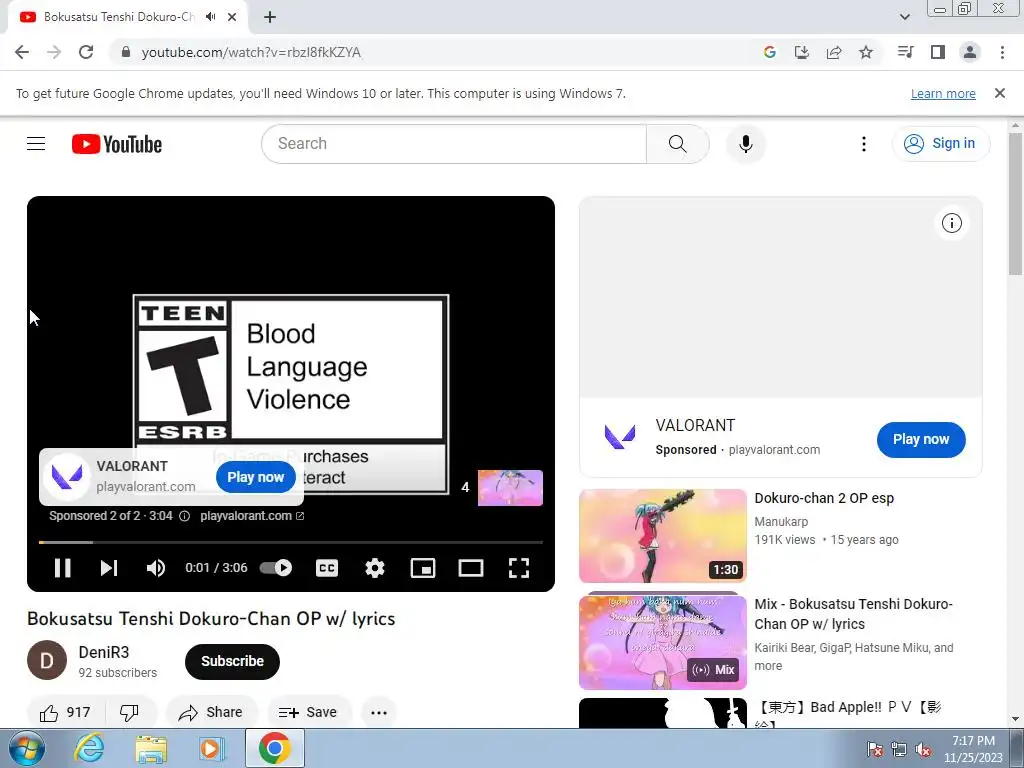
Task: Select the Bokusatsu Tenshi Dokuro-Chan tab
Action: coord(128,17)
